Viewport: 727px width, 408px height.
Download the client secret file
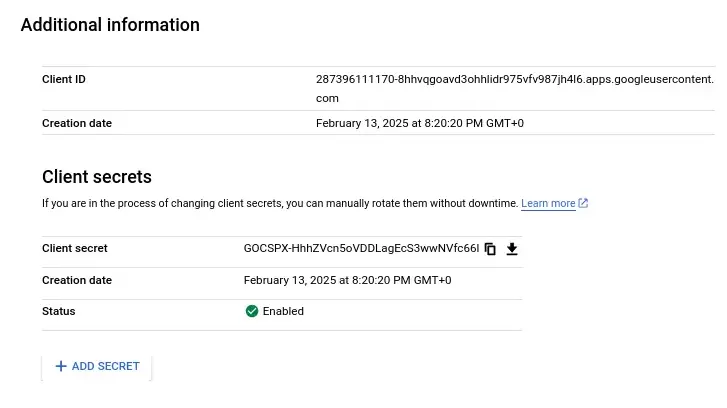coord(512,249)
